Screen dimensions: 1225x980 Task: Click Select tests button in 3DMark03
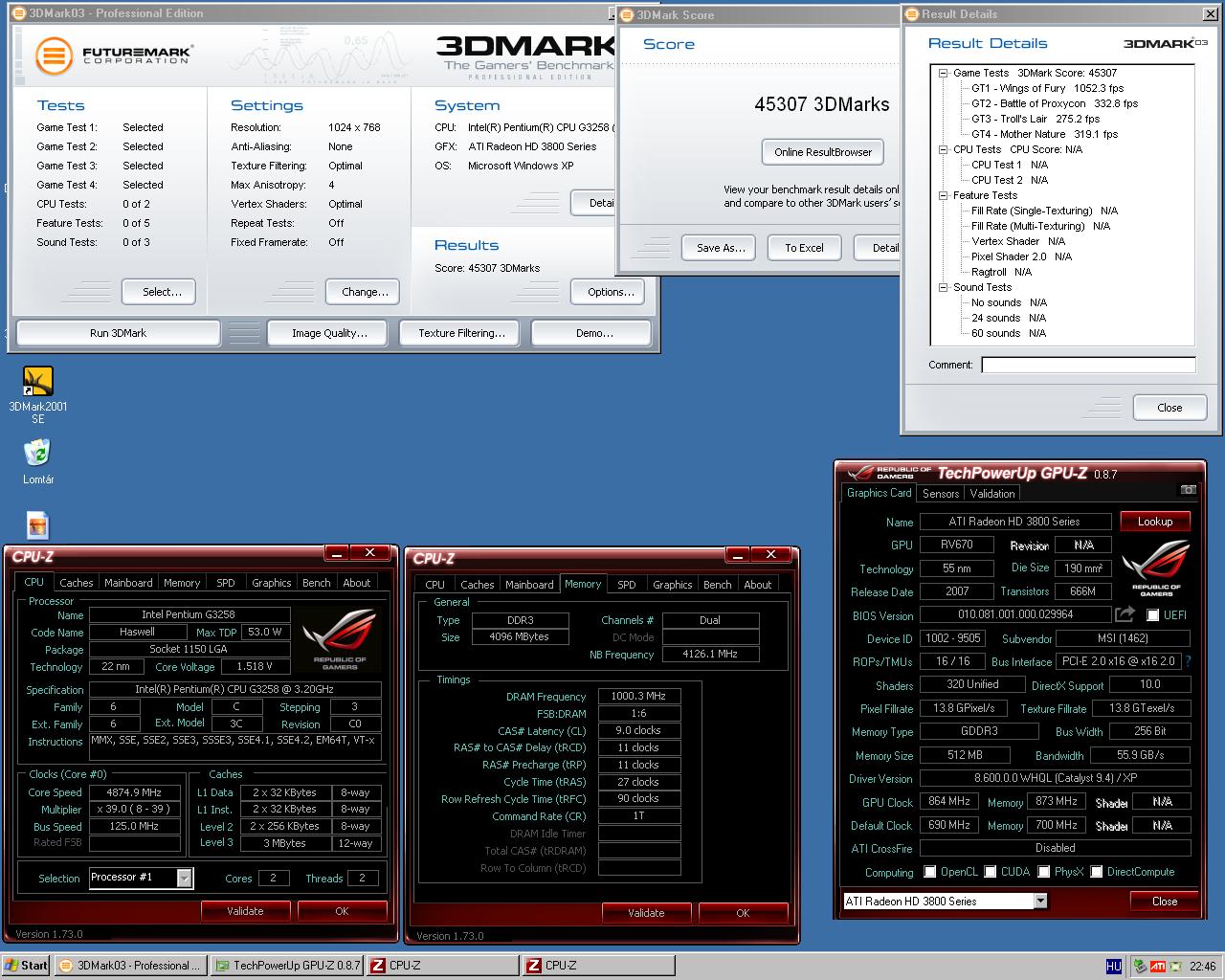click(x=159, y=292)
